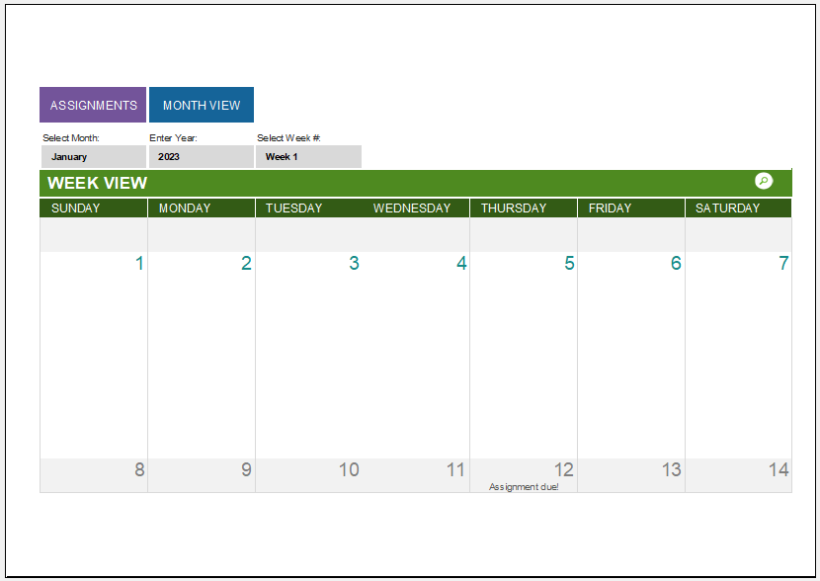
Task: Select the calendar cell for January 1
Action: click(93, 350)
